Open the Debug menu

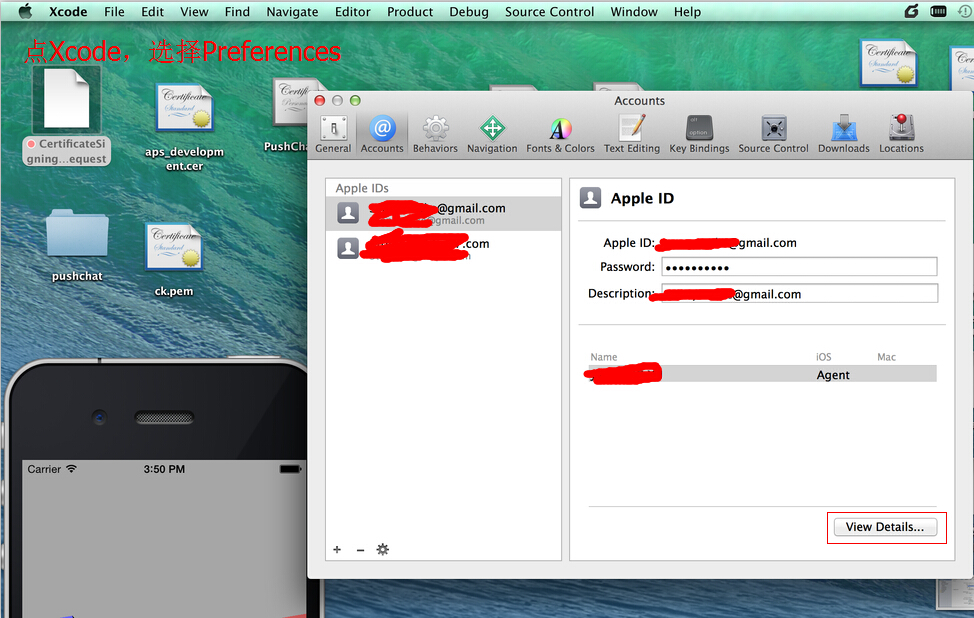(x=469, y=12)
